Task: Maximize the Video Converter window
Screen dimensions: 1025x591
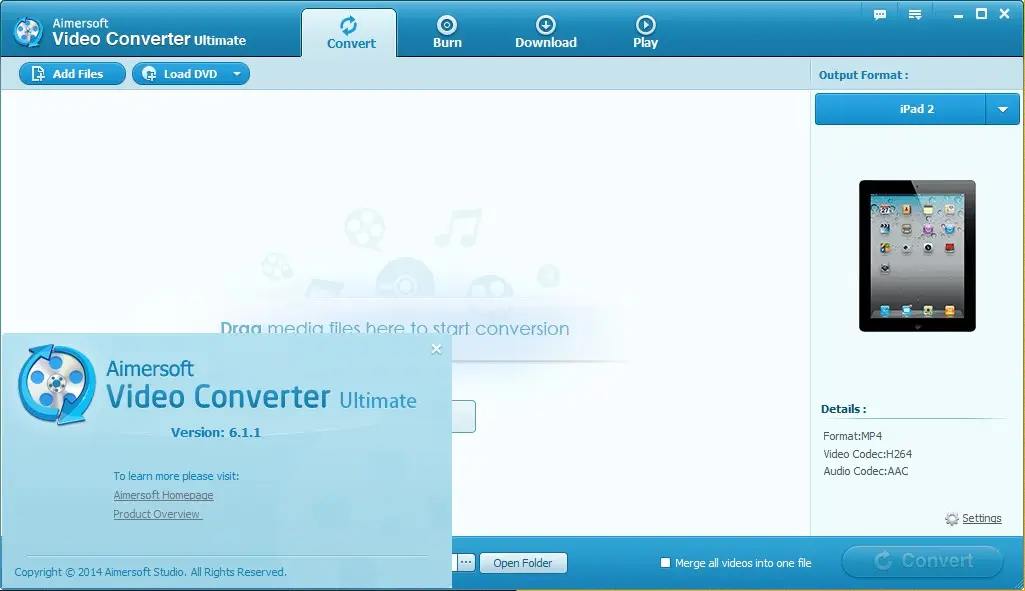Action: 981,14
